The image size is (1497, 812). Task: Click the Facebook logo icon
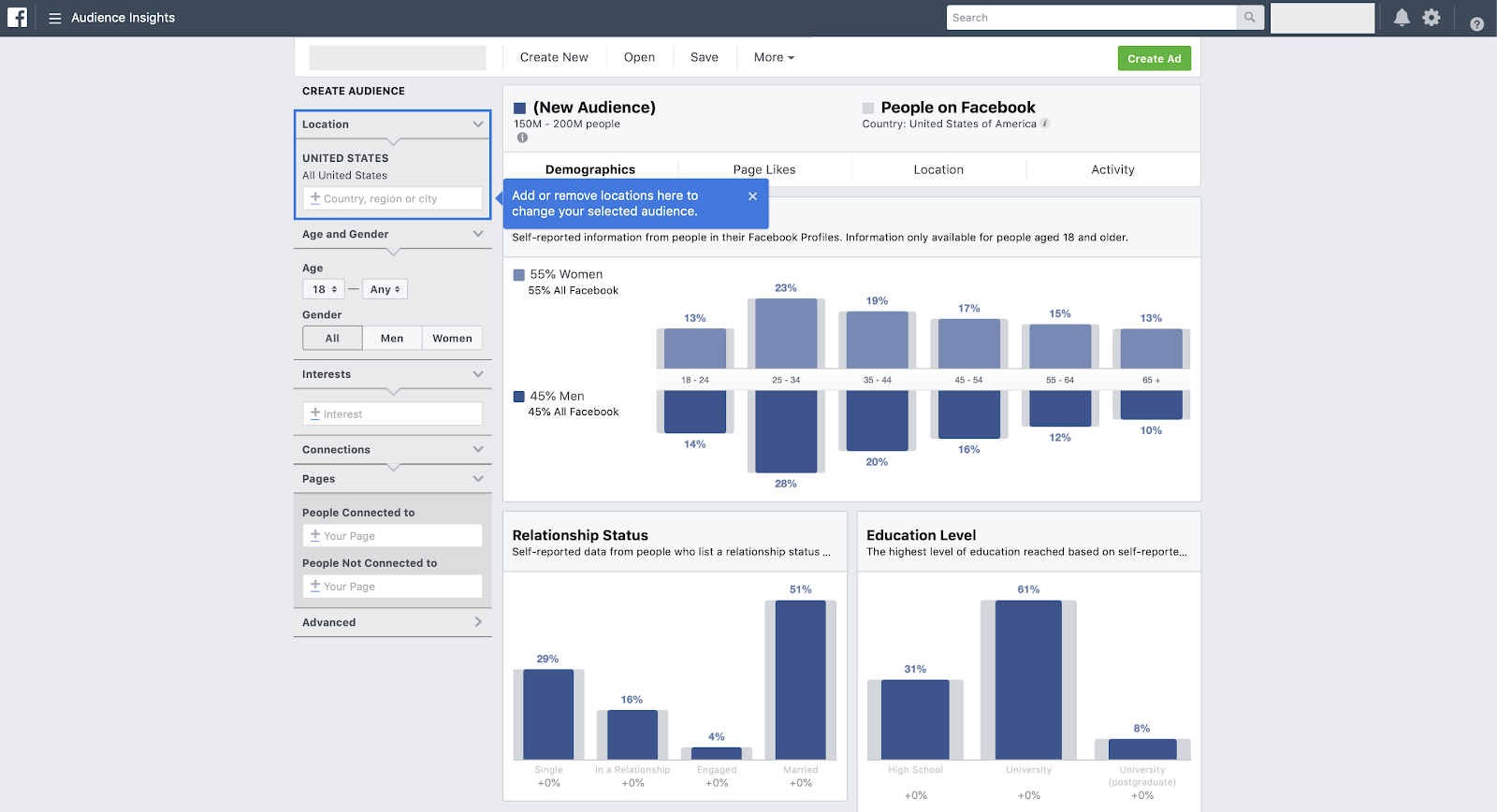click(x=17, y=18)
